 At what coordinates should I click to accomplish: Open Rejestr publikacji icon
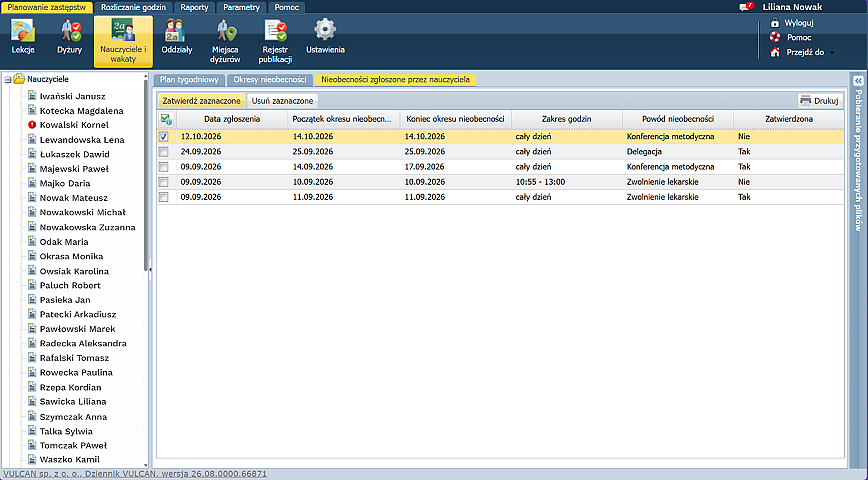click(275, 30)
